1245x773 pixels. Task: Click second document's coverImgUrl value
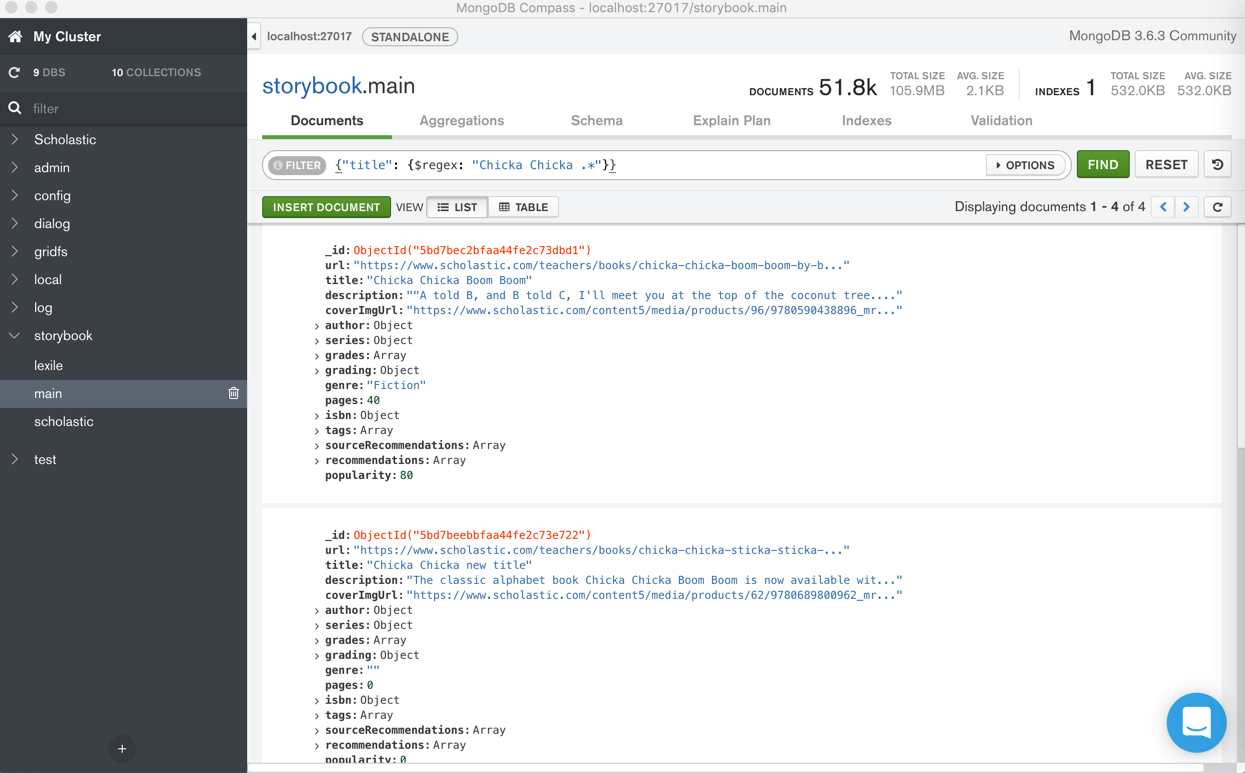point(654,596)
